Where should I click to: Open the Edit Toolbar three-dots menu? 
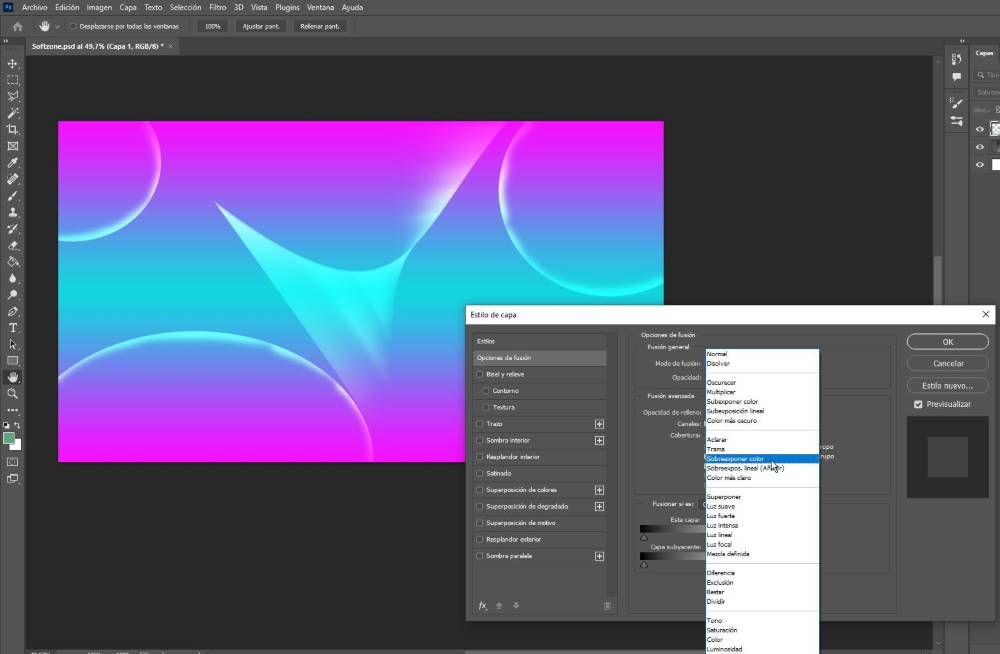12,410
